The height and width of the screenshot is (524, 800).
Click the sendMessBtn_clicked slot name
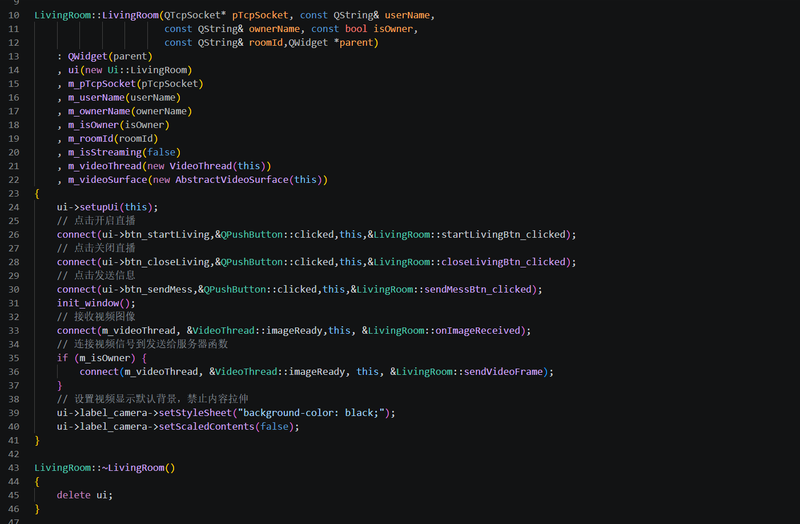[x=478, y=289]
